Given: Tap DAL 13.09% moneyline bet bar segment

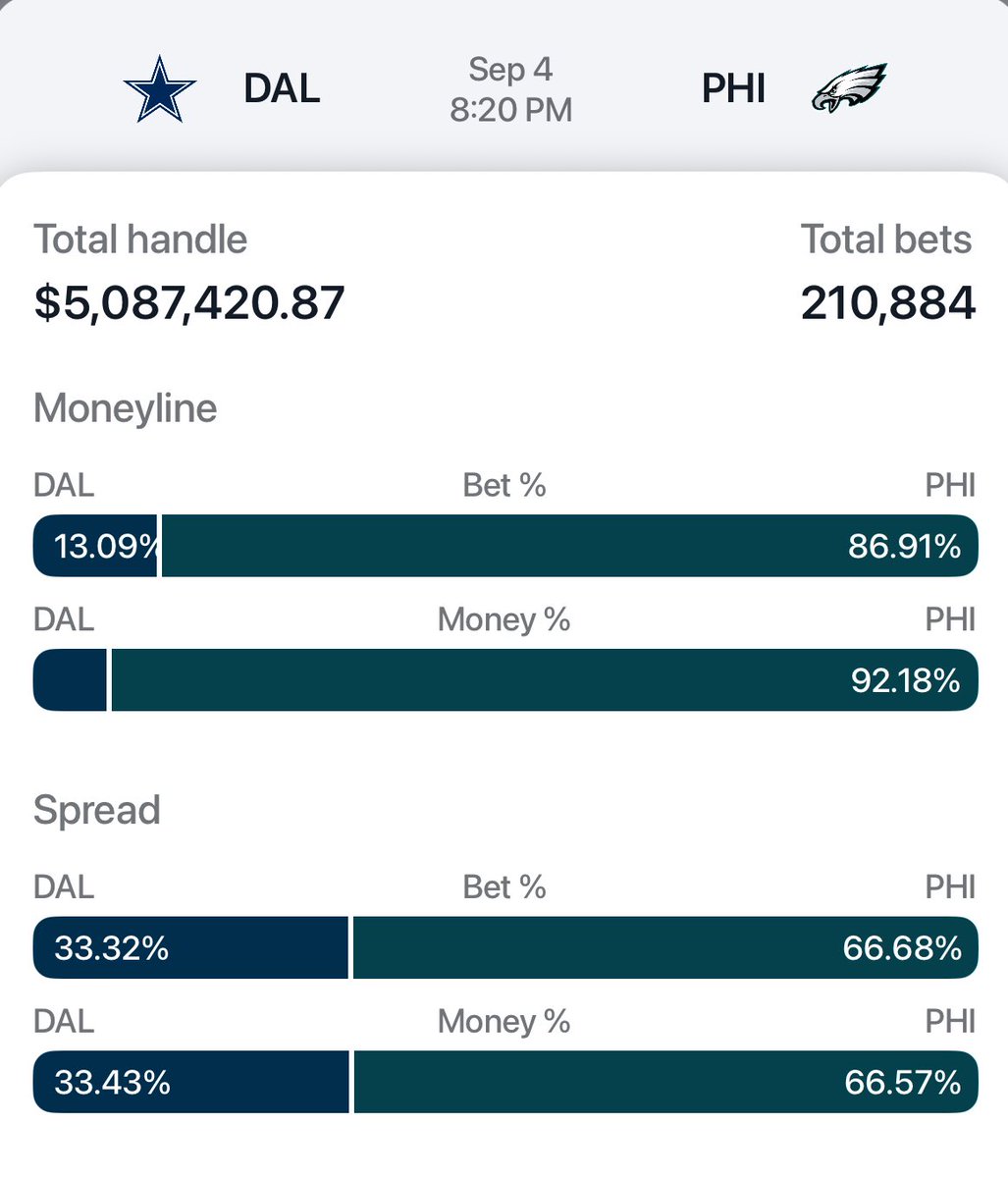Looking at the screenshot, I should 95,546.
